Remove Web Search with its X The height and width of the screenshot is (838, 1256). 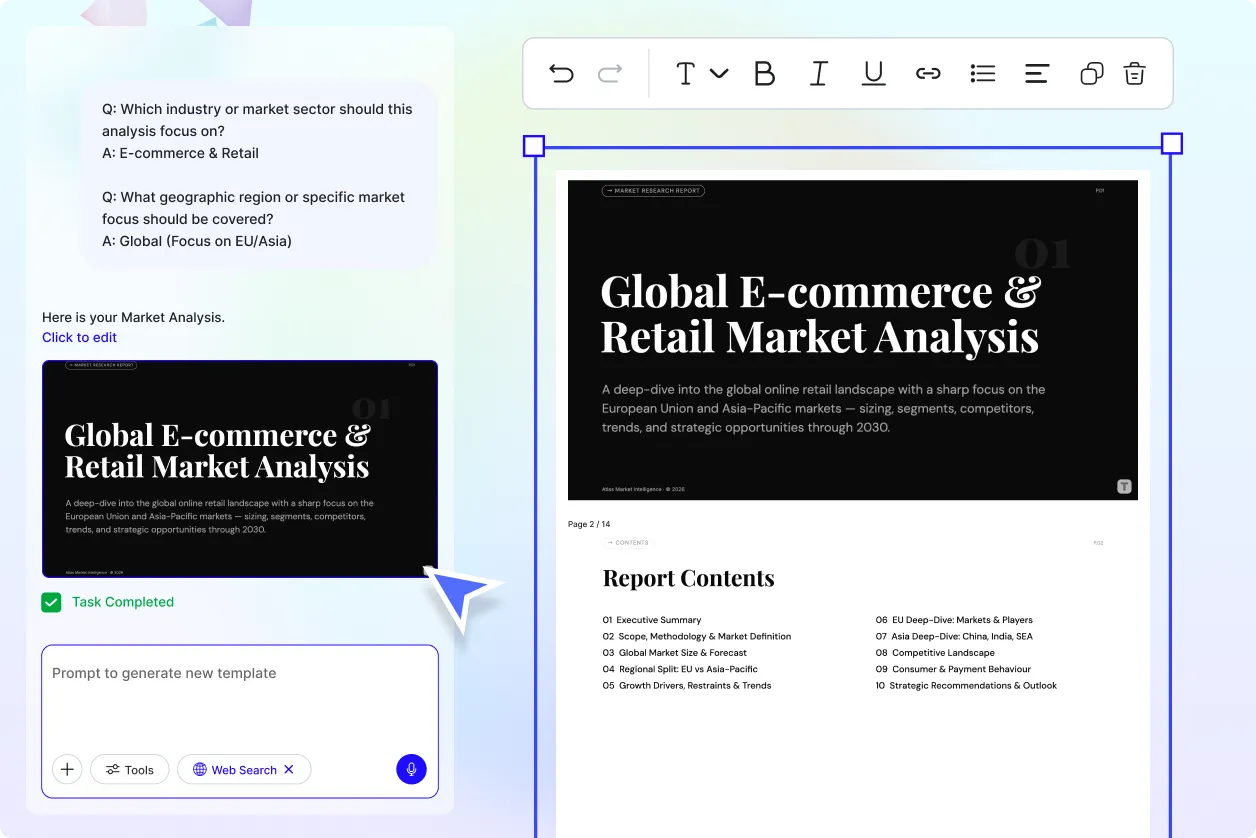coord(289,769)
